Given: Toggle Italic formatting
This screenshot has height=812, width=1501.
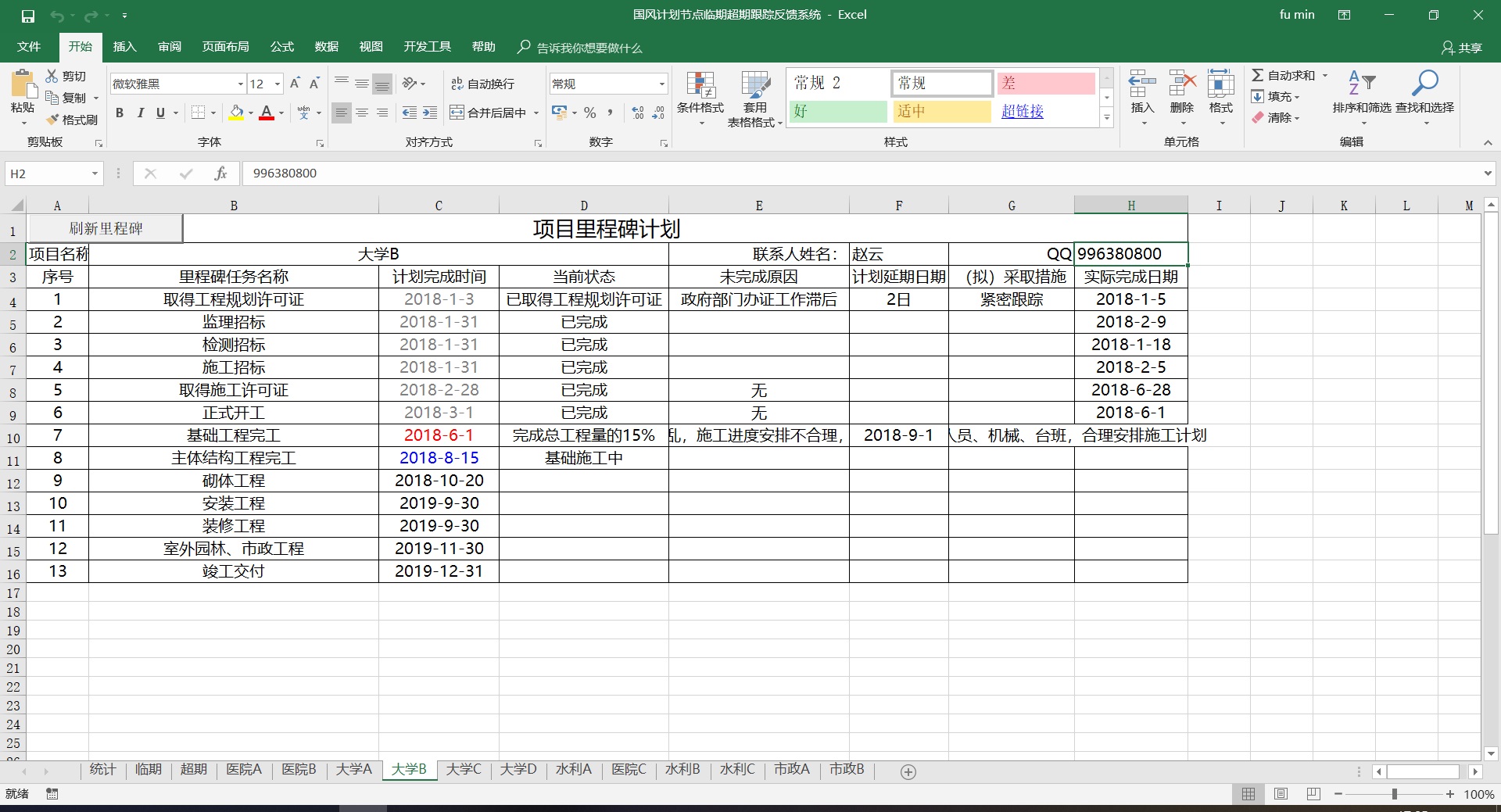Looking at the screenshot, I should pyautogui.click(x=140, y=113).
